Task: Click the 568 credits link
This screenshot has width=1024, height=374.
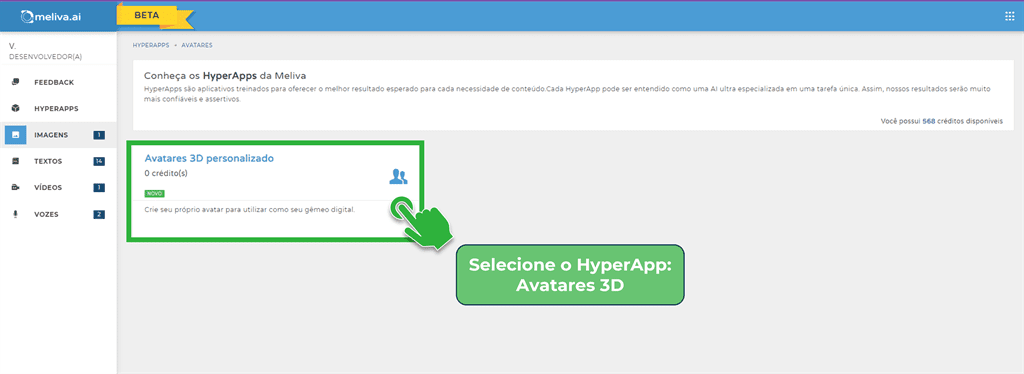Action: pos(928,121)
